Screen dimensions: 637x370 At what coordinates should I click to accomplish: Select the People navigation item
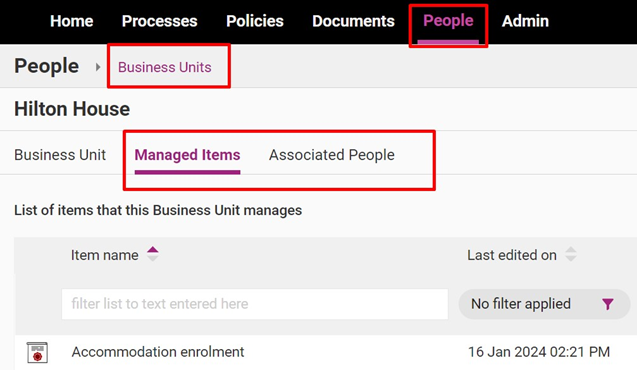(x=448, y=21)
